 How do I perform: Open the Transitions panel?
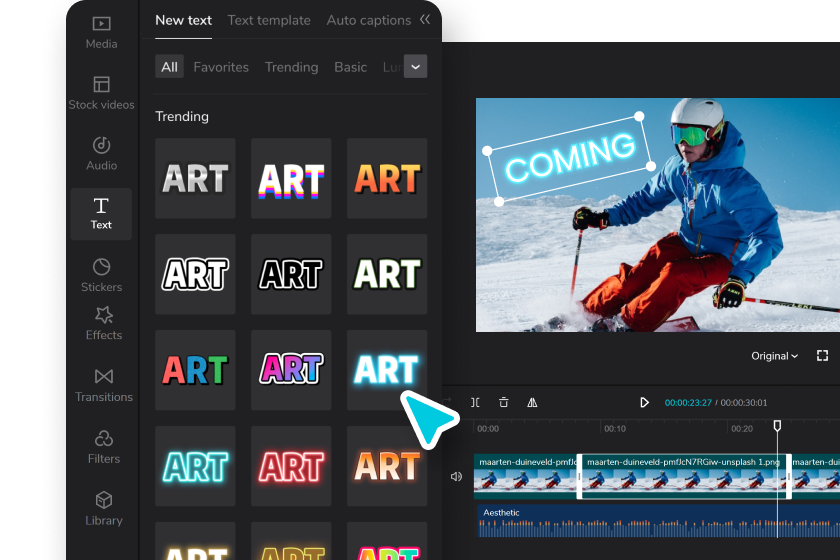click(x=104, y=385)
